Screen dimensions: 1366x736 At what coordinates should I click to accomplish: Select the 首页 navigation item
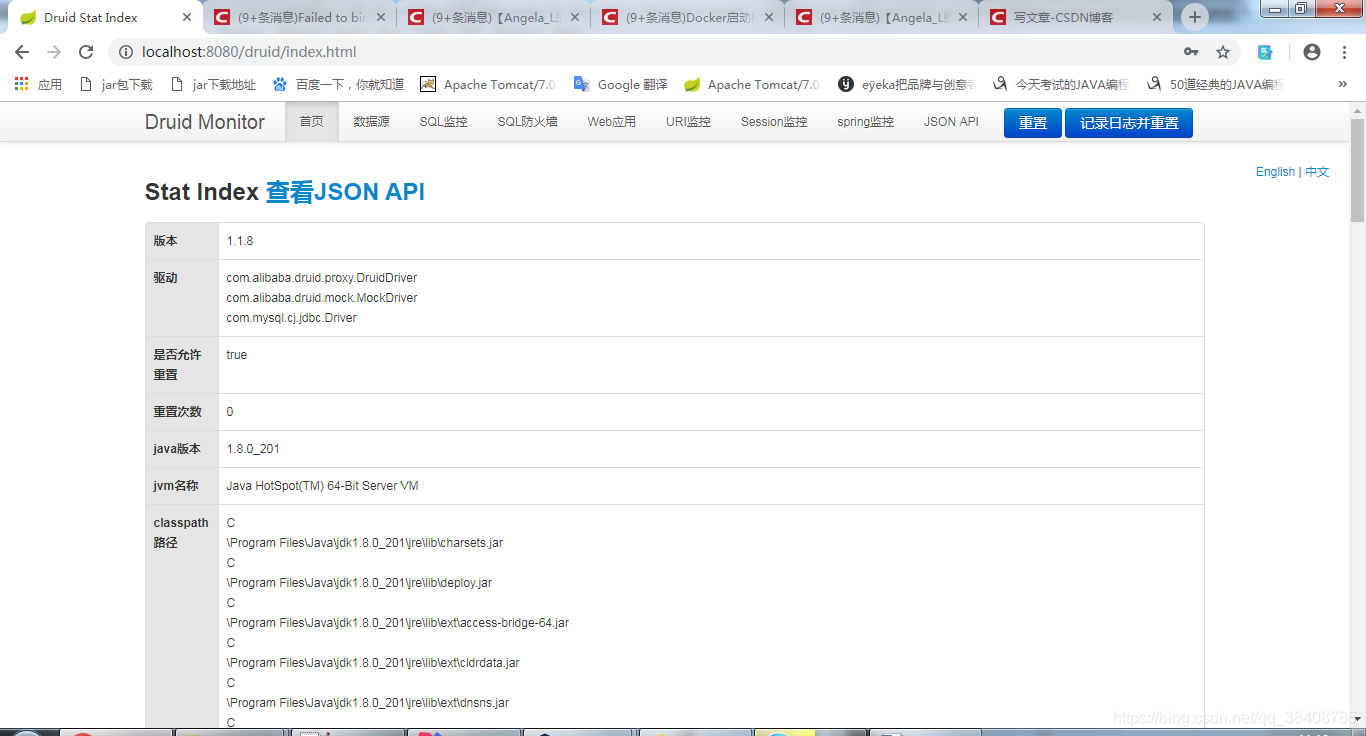click(312, 122)
